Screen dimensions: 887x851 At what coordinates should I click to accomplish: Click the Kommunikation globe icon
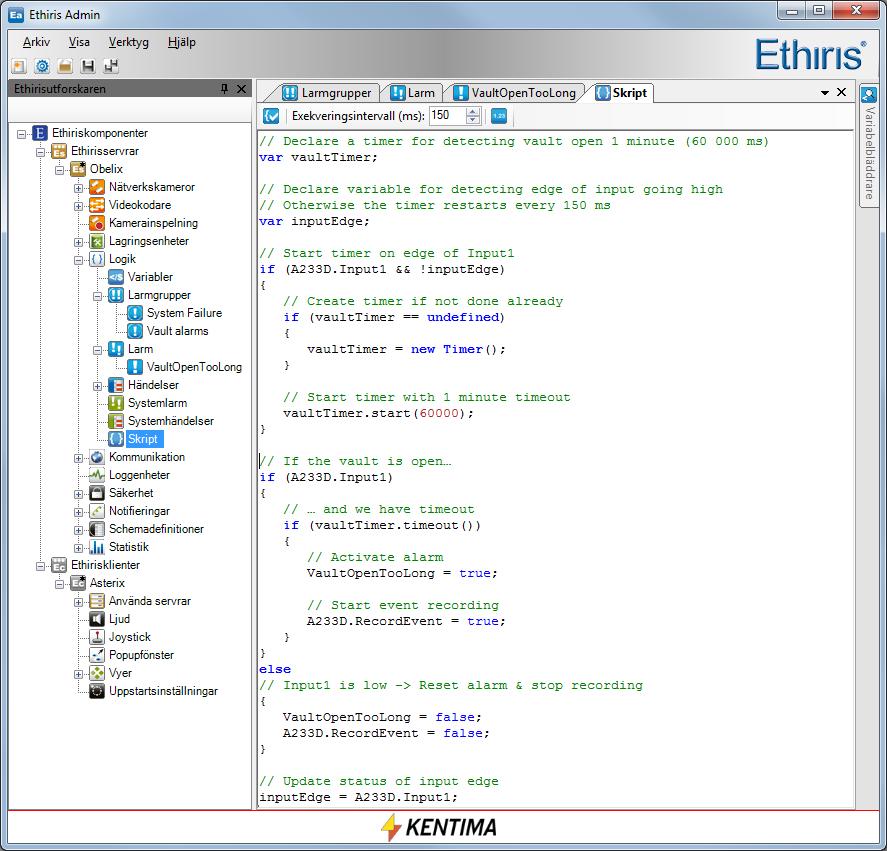coord(97,457)
